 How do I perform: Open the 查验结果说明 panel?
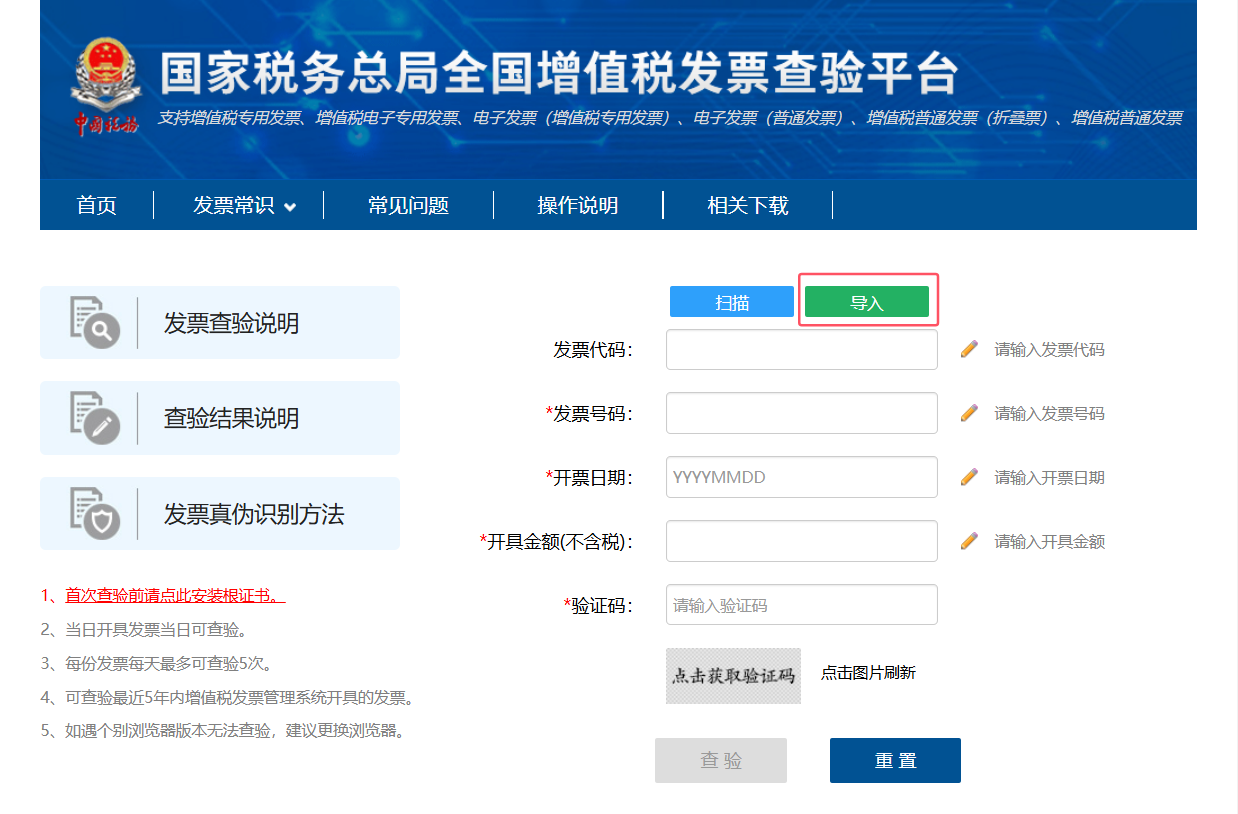pos(220,418)
